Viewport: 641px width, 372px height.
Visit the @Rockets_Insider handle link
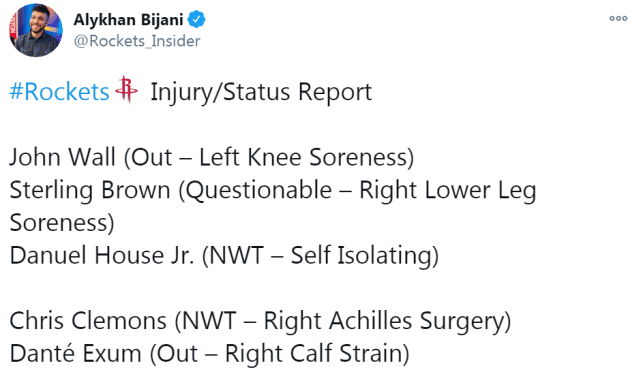click(x=137, y=41)
